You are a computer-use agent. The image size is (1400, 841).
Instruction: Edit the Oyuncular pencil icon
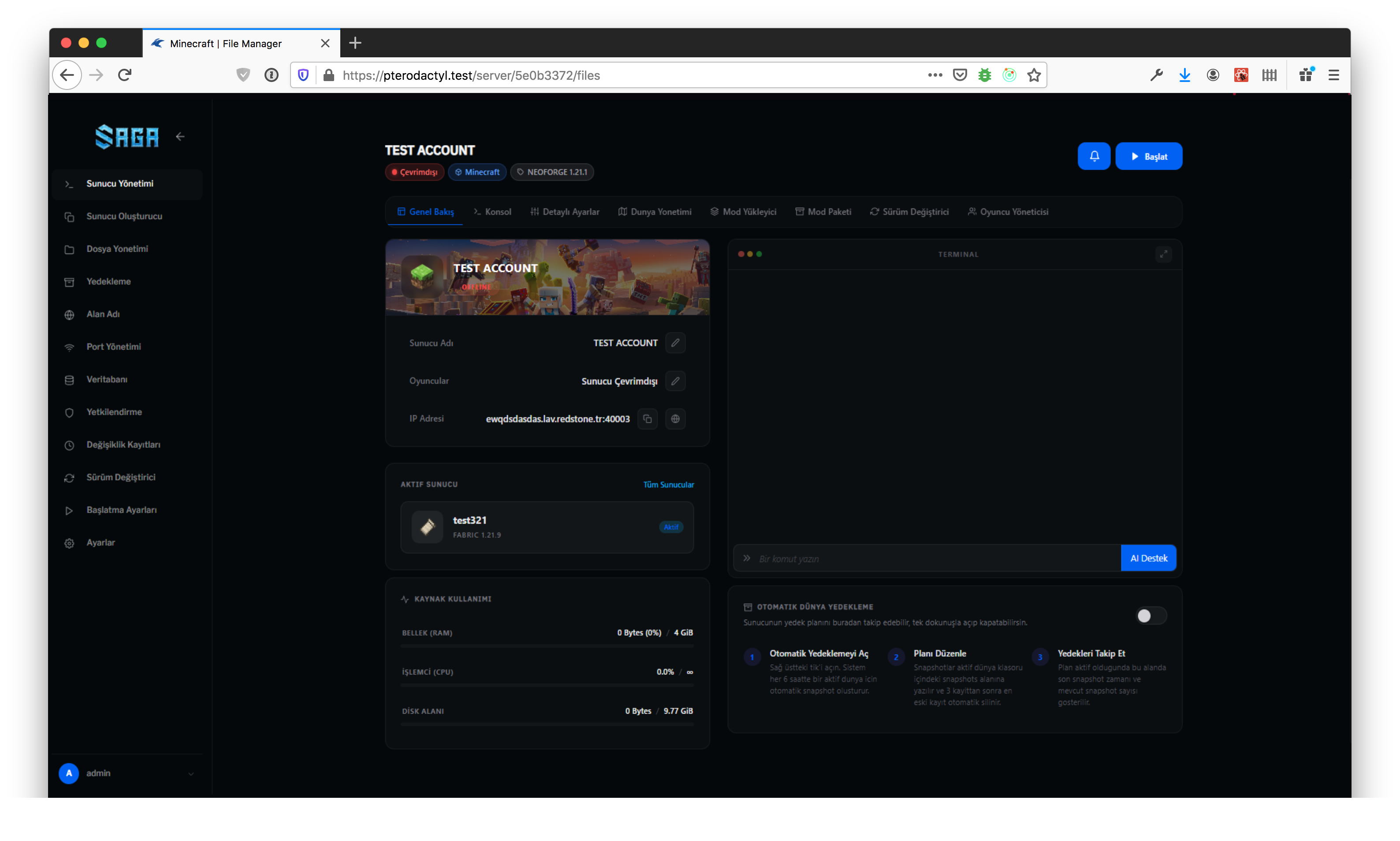point(675,381)
